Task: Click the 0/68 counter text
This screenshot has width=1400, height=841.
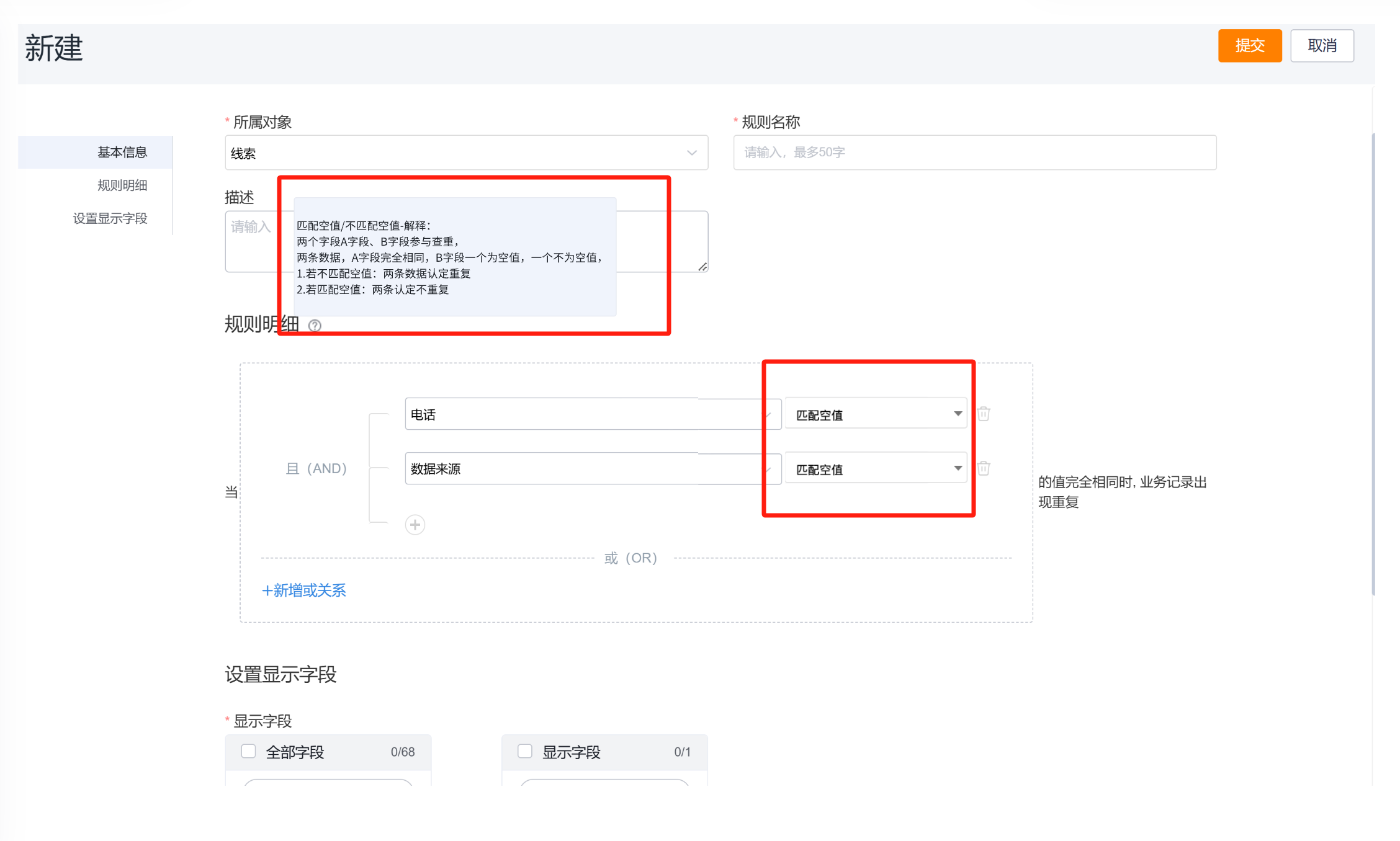Action: 403,752
